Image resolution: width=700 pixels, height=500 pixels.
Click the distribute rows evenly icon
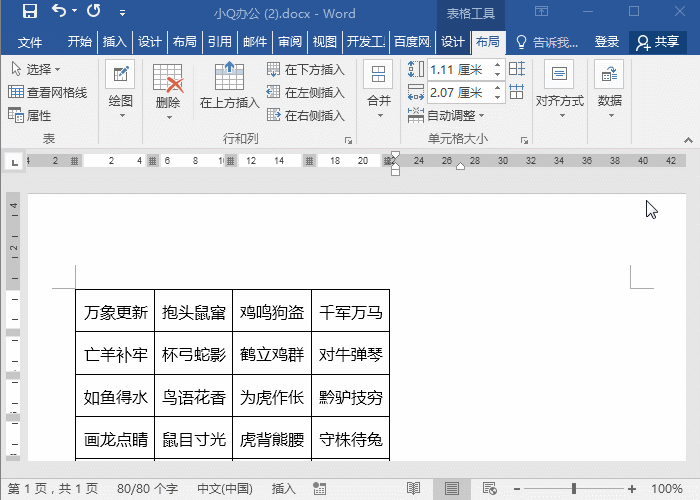517,69
